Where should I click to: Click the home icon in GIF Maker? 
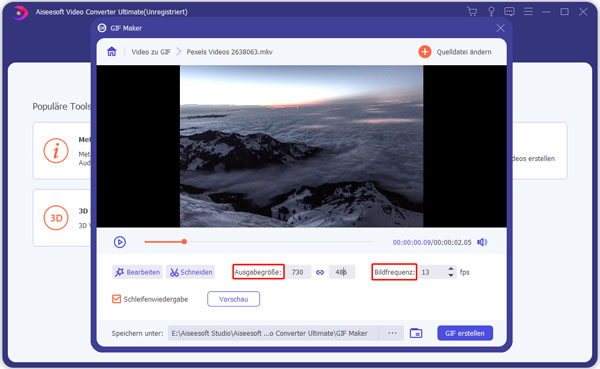[112, 51]
